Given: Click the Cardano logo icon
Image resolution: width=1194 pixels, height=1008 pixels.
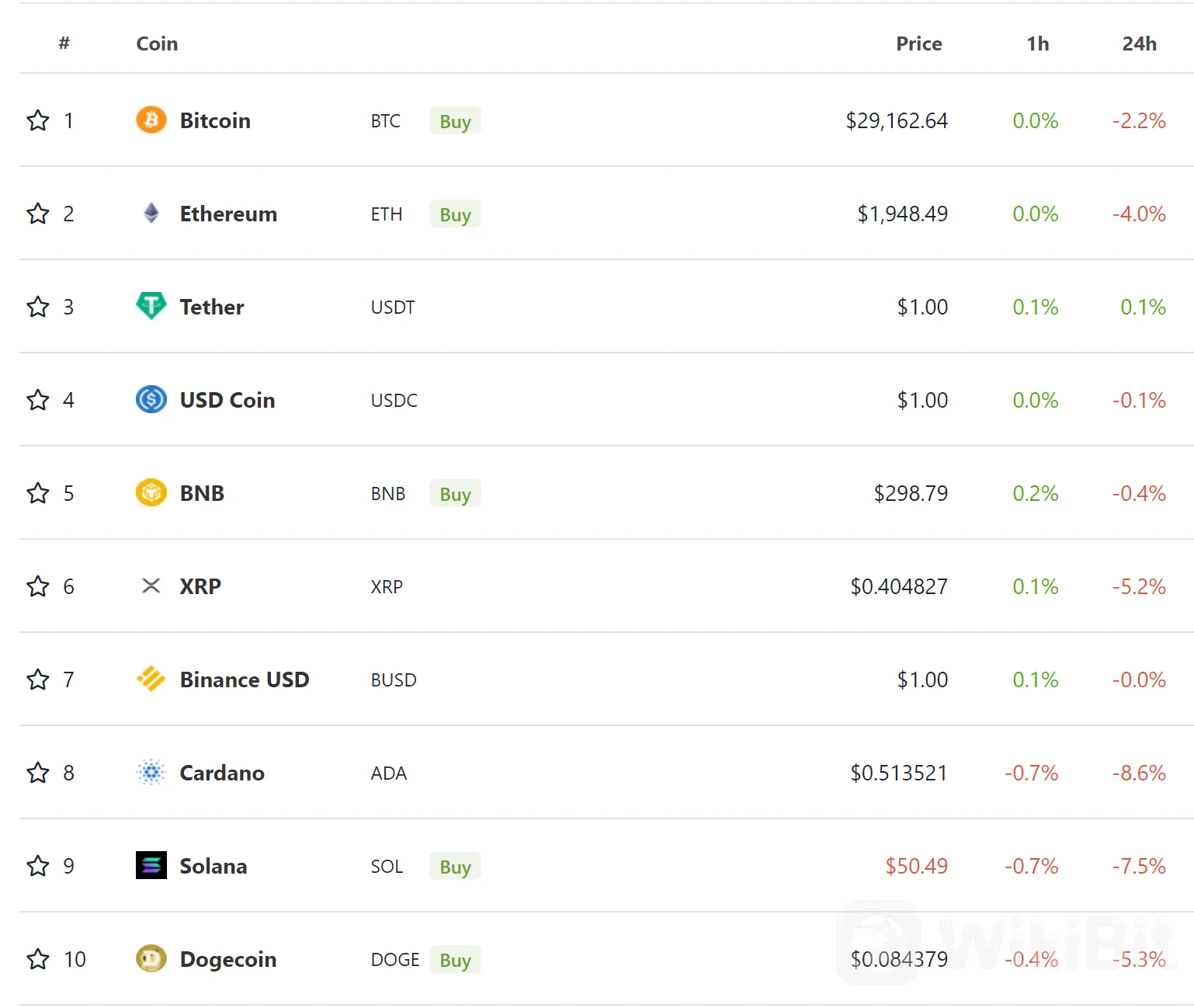Looking at the screenshot, I should click(151, 772).
